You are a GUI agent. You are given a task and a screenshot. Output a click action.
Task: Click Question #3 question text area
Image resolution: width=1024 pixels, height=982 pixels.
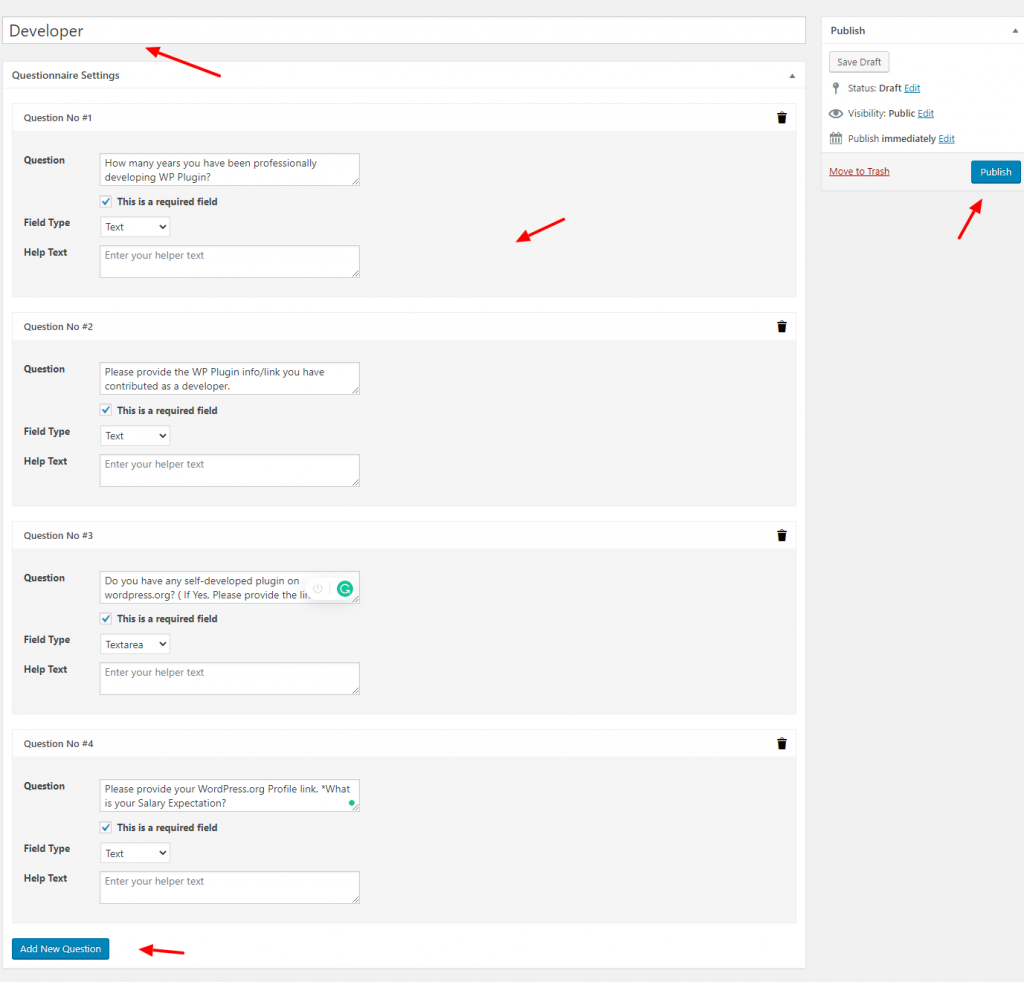click(x=229, y=587)
